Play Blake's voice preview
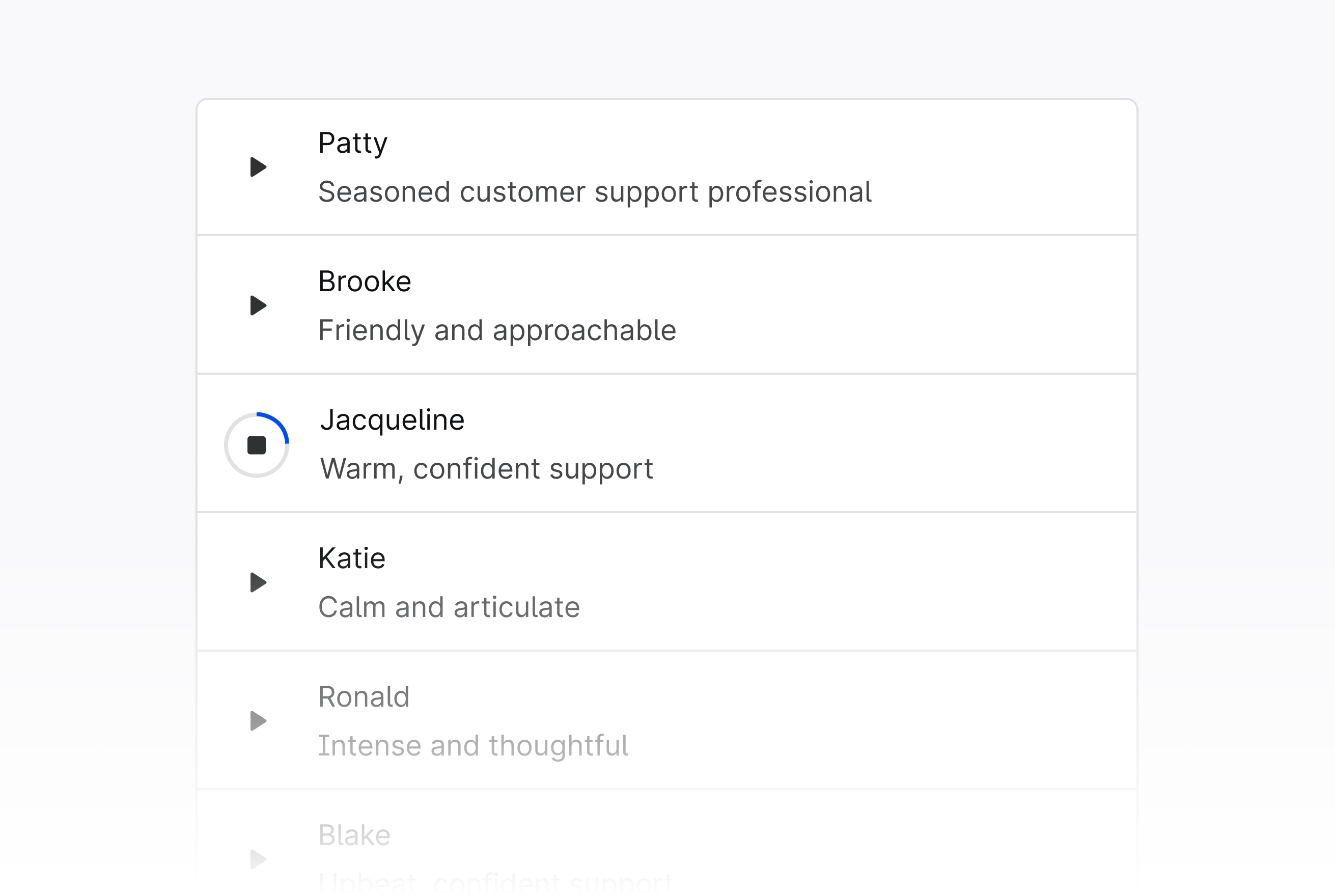The width and height of the screenshot is (1335, 896). pos(258,859)
